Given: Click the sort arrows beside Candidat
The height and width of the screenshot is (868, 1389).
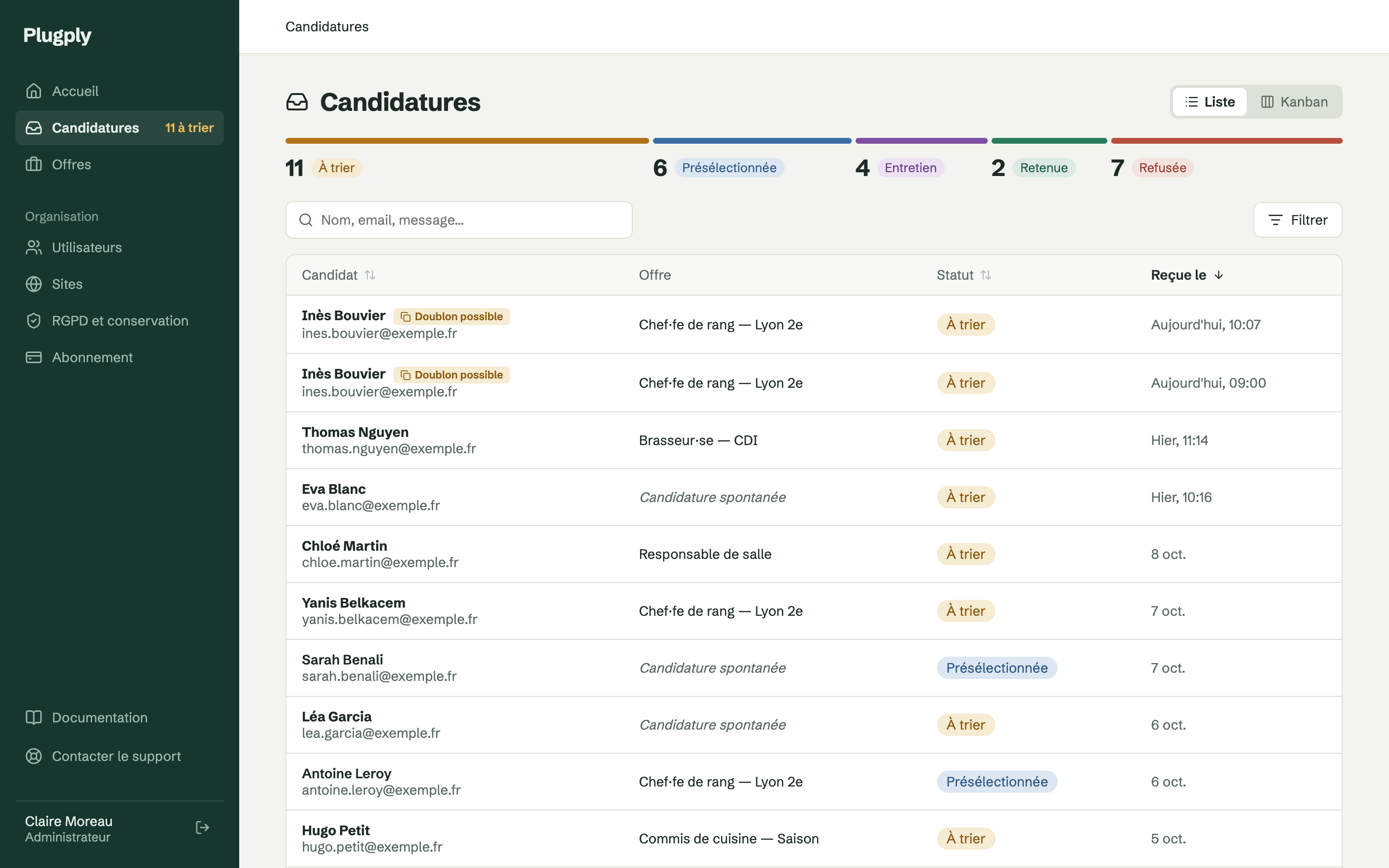Looking at the screenshot, I should click(370, 275).
